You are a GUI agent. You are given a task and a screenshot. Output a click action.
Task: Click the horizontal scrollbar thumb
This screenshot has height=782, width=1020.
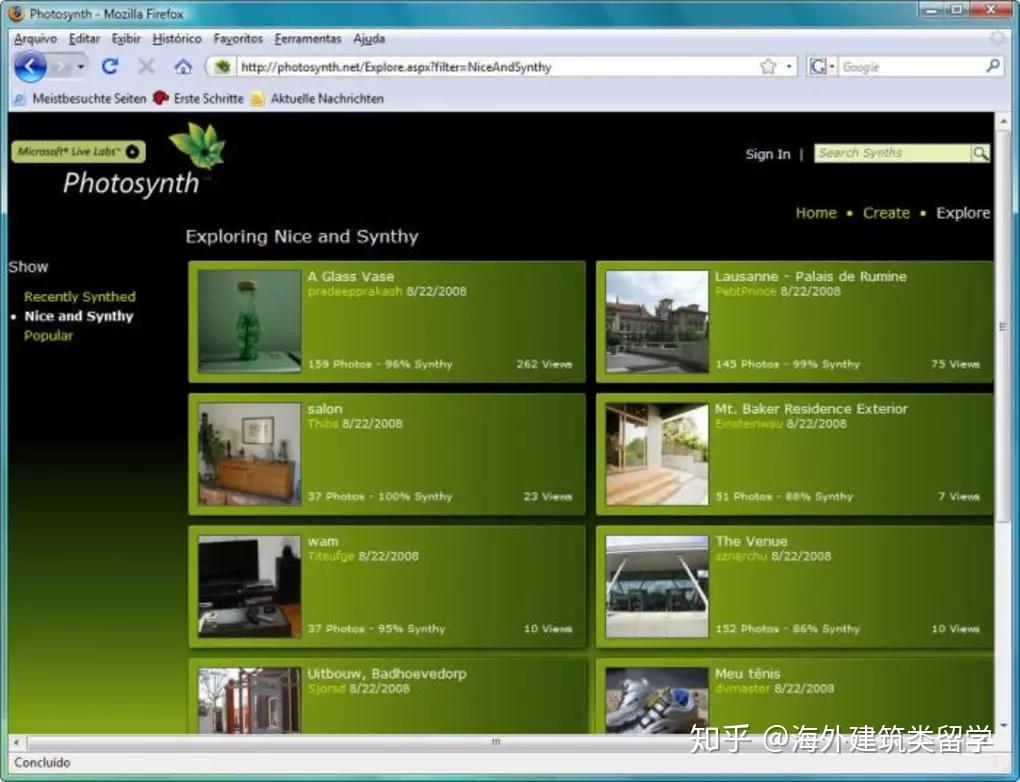[x=496, y=742]
